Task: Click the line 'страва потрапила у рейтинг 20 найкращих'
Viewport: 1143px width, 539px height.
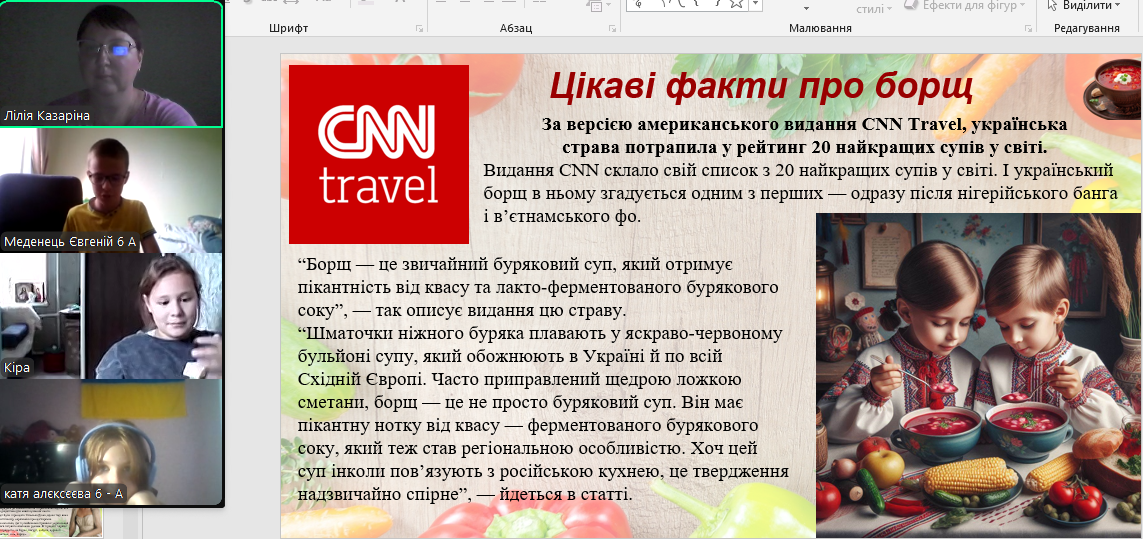Action: pos(804,147)
